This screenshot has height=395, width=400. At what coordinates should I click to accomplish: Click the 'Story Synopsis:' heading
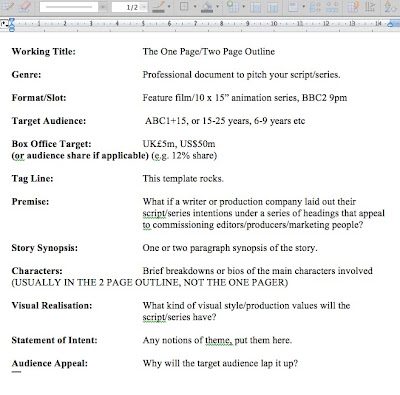[x=45, y=248]
